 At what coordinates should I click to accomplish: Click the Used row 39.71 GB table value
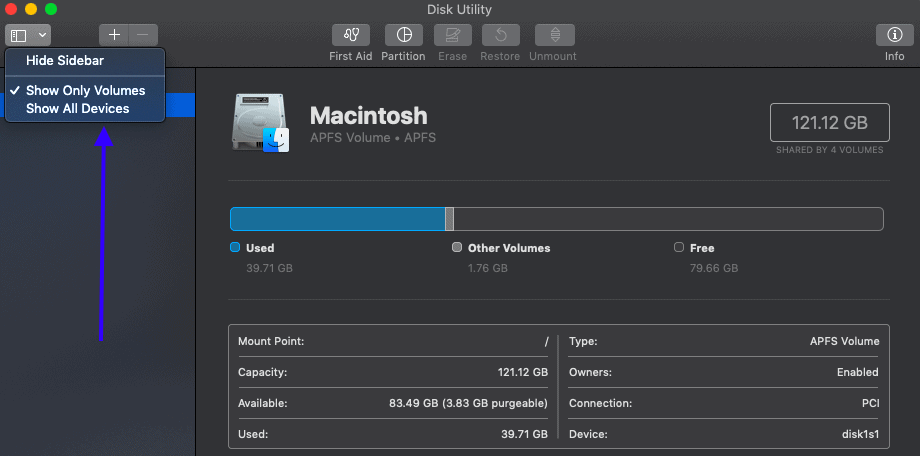tap(526, 434)
